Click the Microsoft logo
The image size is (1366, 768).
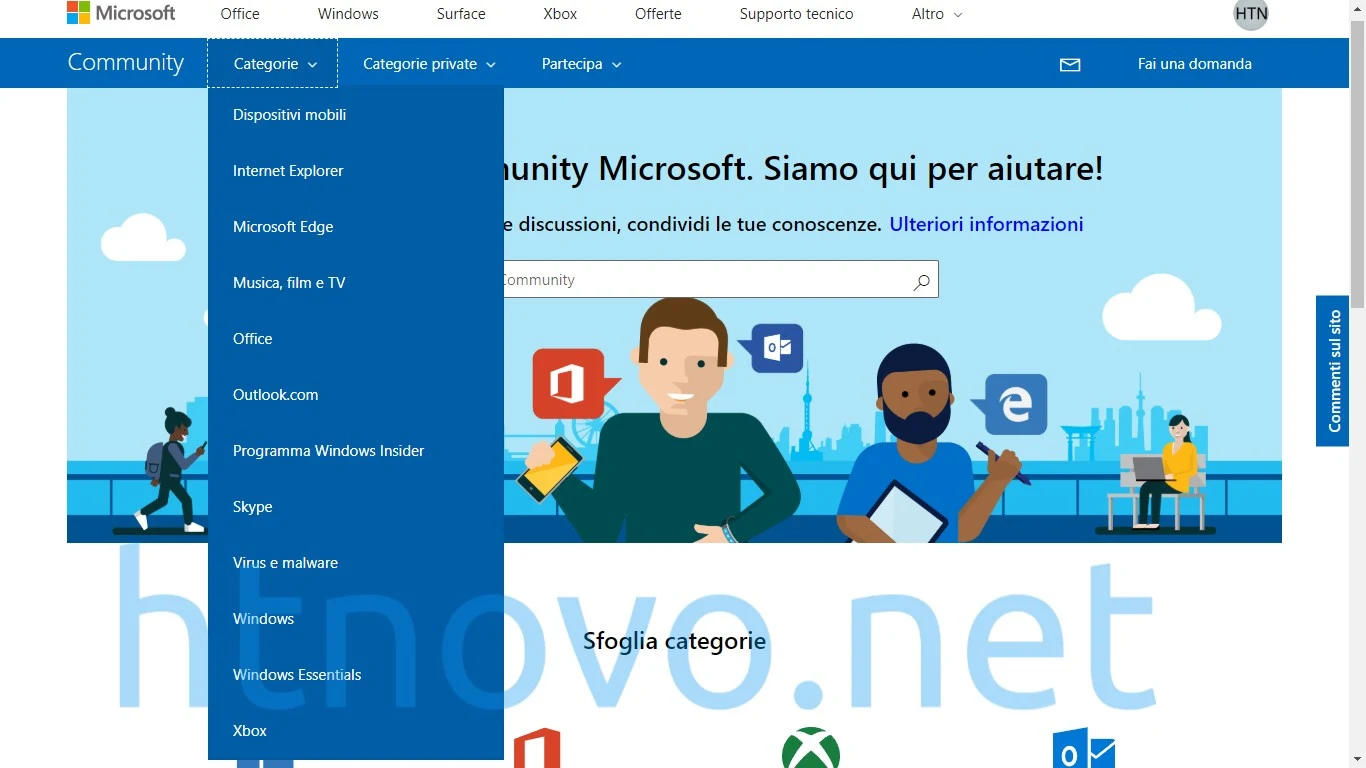coord(121,13)
